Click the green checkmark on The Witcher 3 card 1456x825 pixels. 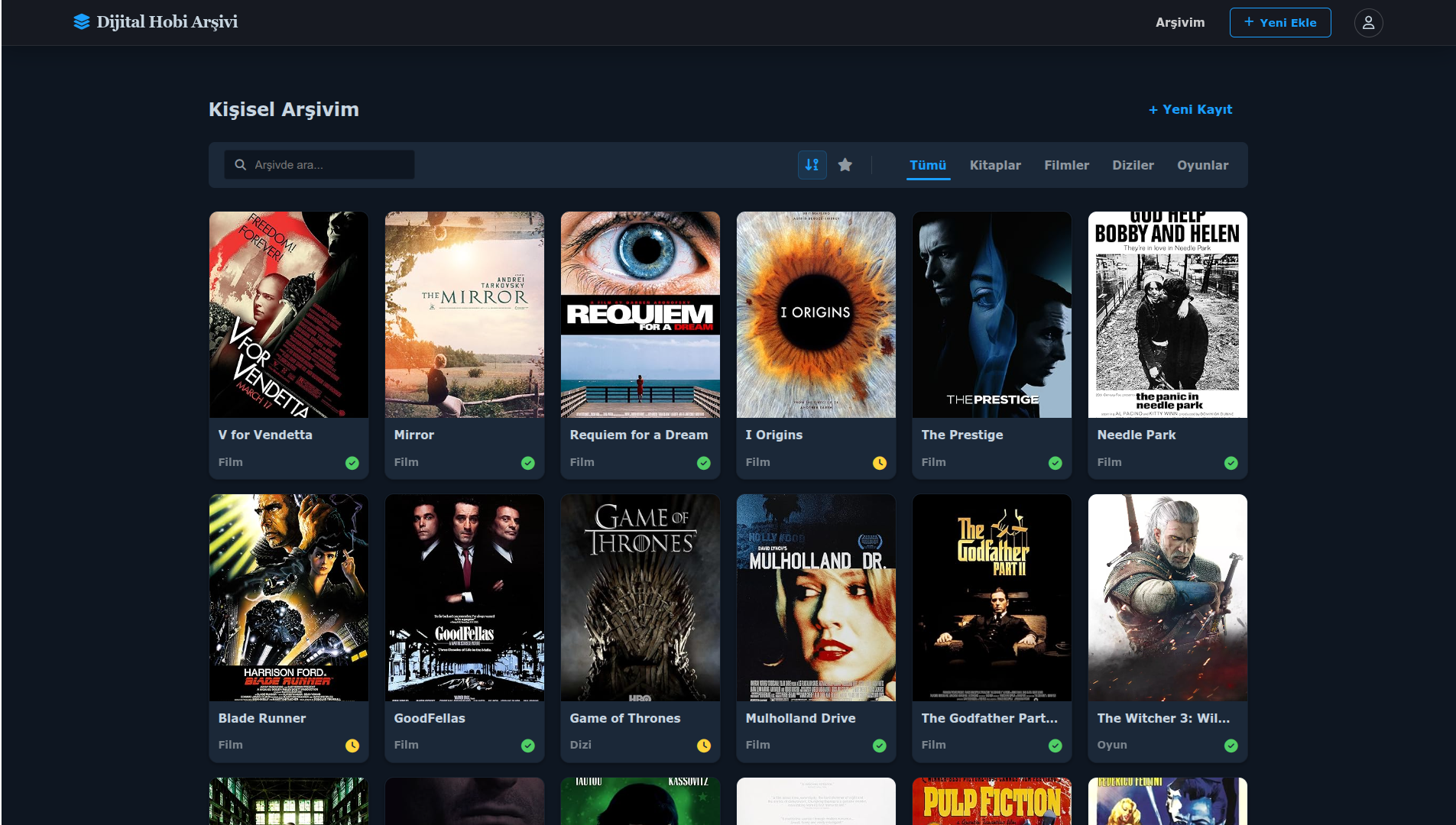click(x=1231, y=746)
